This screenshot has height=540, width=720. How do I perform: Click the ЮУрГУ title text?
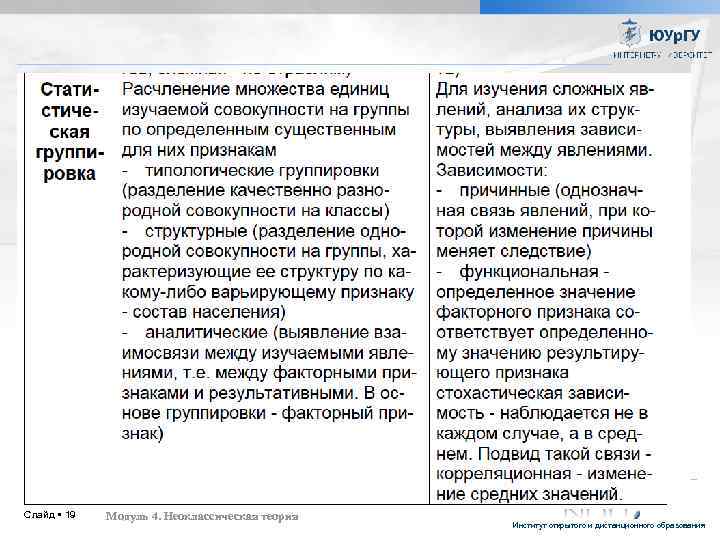click(x=674, y=35)
